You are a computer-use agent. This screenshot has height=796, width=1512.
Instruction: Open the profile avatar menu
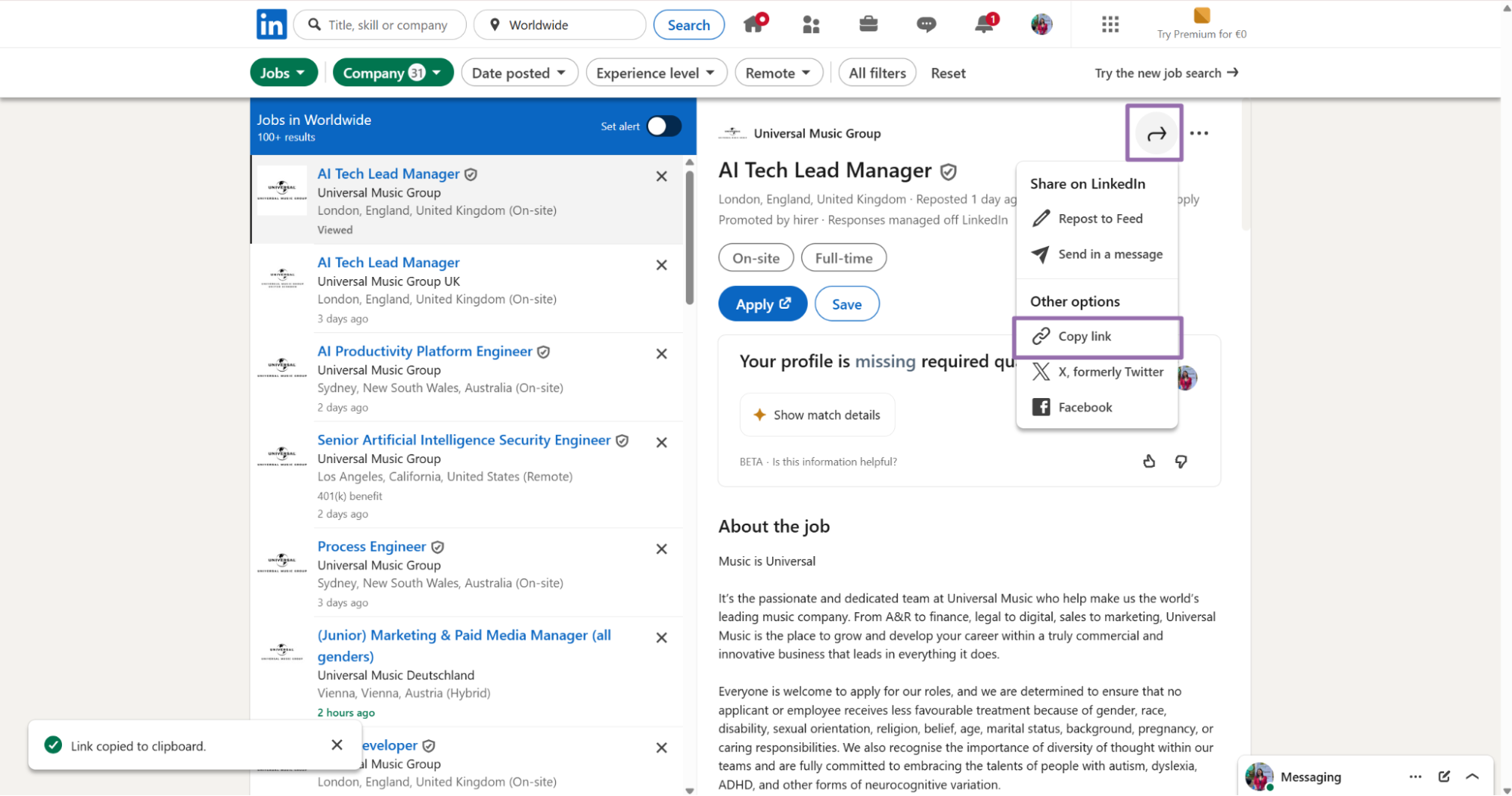[1042, 24]
